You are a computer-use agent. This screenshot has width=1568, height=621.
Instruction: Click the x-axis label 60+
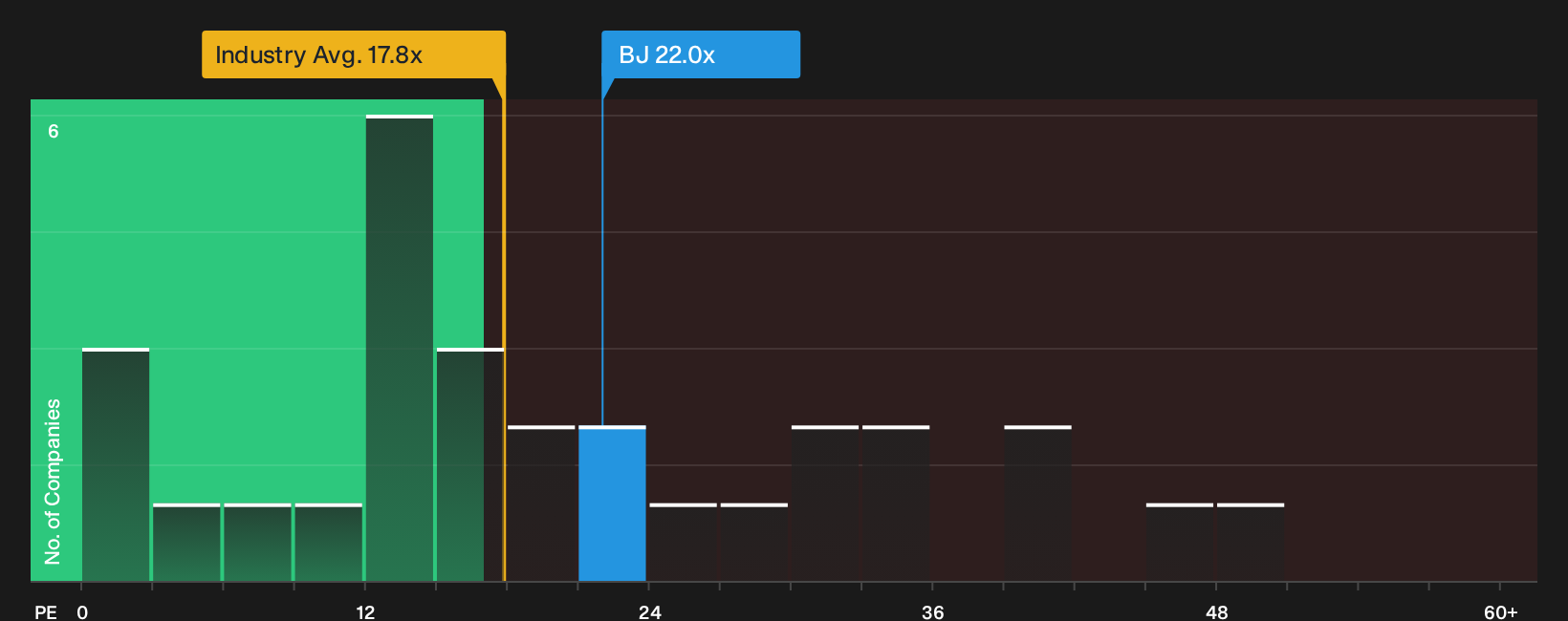tap(1500, 612)
